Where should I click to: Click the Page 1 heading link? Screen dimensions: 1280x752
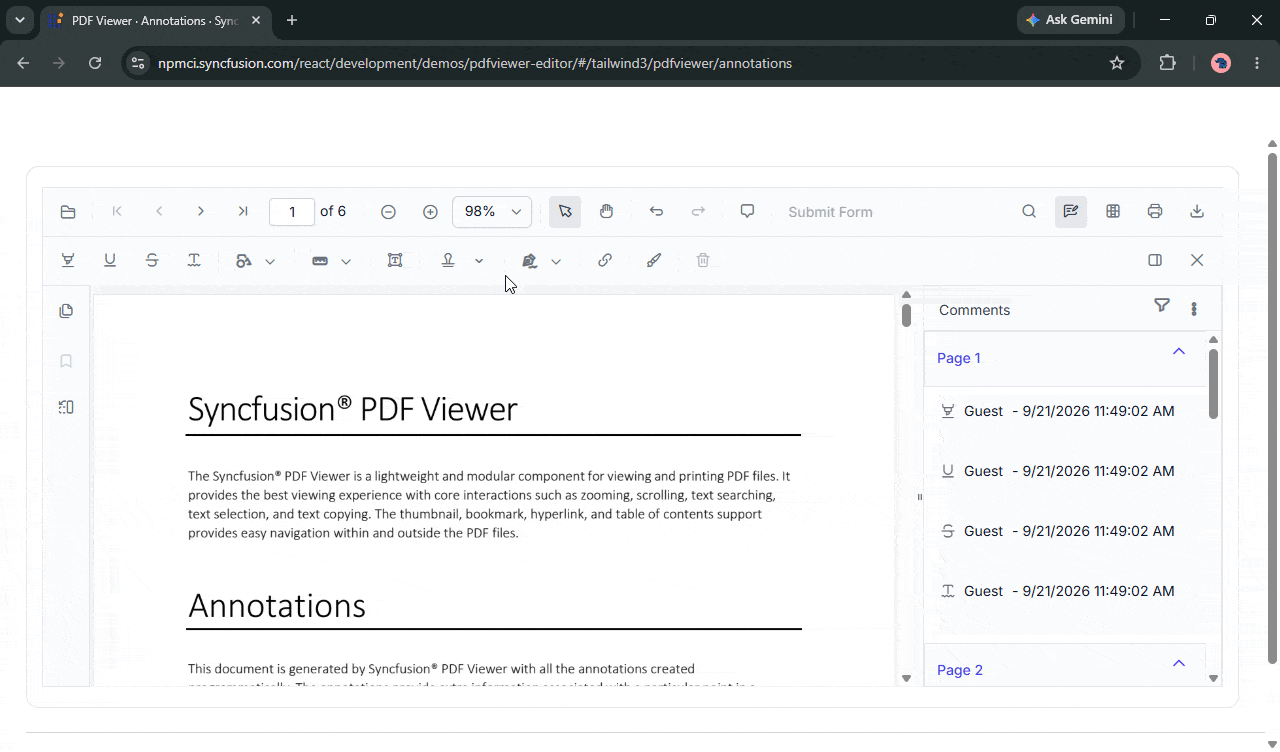coord(959,358)
